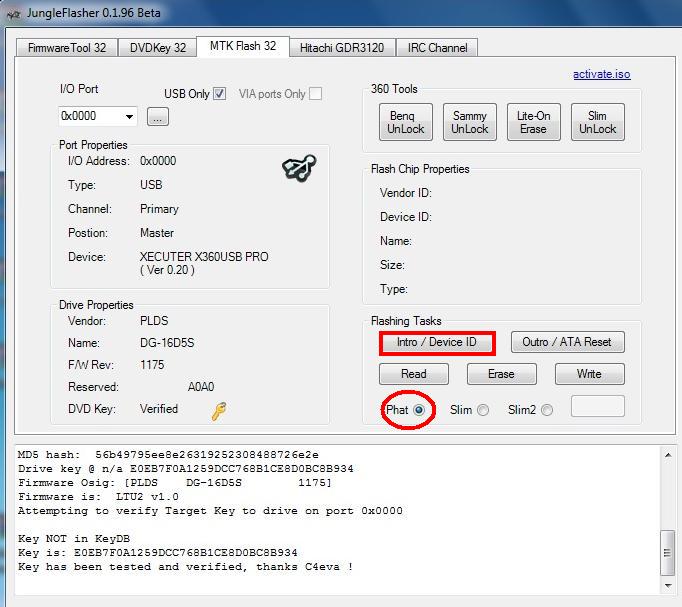Image resolution: width=682 pixels, height=607 pixels.
Task: Click the I/O Address value 0x0000
Action: pos(158,161)
